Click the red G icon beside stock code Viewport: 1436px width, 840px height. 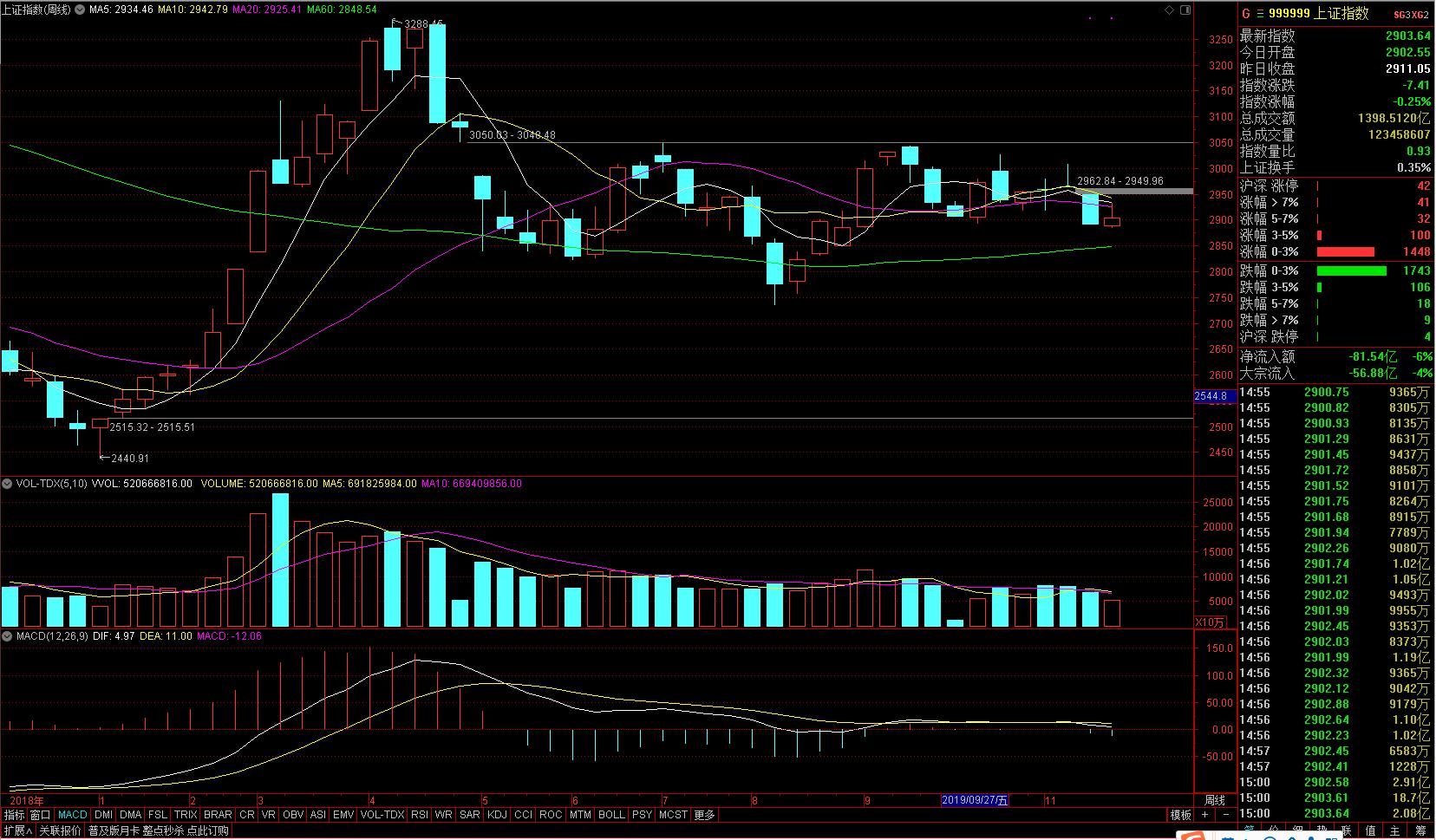(1246, 14)
